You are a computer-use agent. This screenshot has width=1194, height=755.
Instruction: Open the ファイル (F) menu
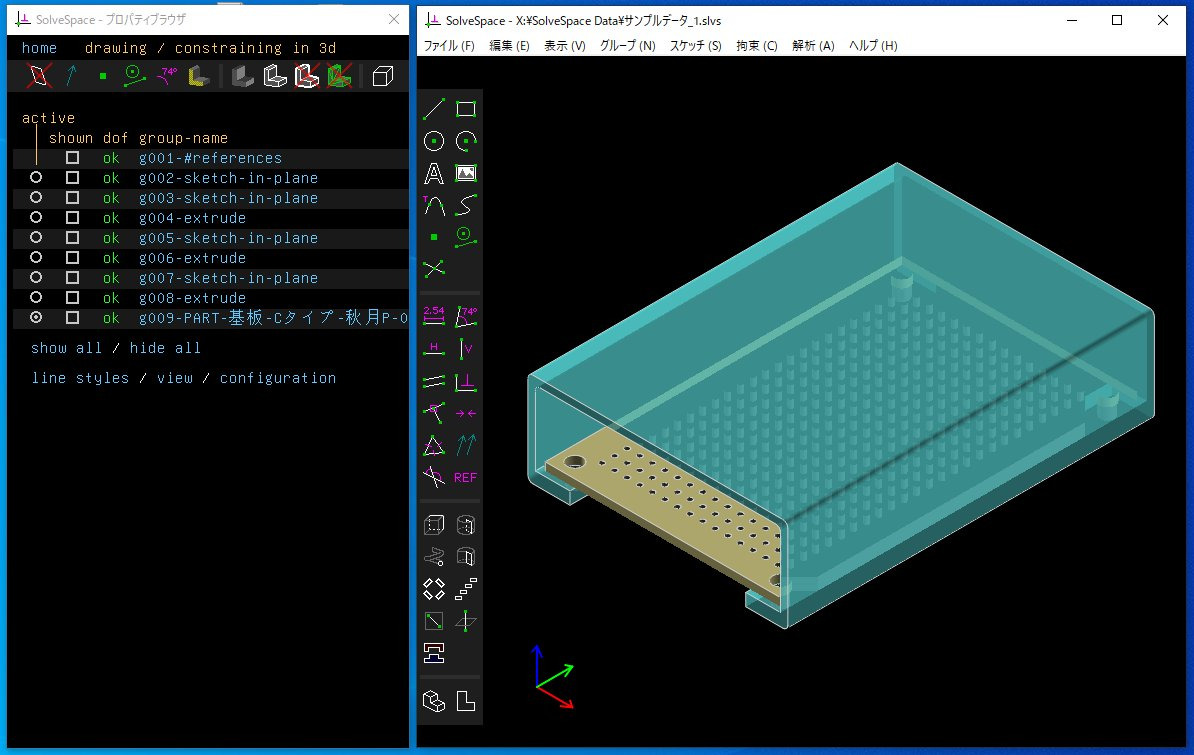(449, 46)
